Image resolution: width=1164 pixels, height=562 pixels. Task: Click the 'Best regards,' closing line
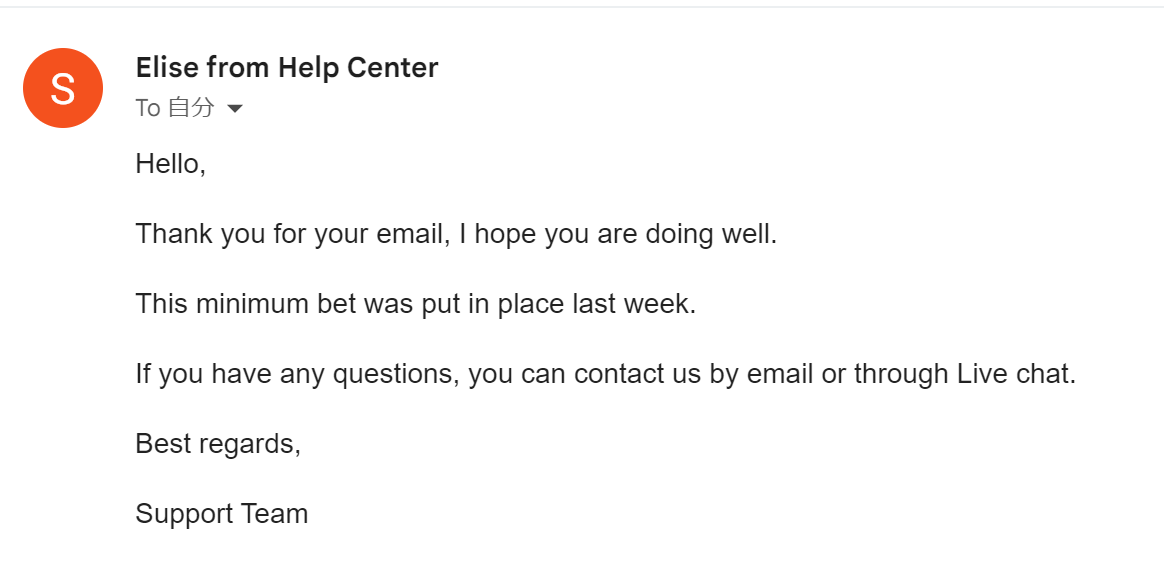[x=218, y=444]
